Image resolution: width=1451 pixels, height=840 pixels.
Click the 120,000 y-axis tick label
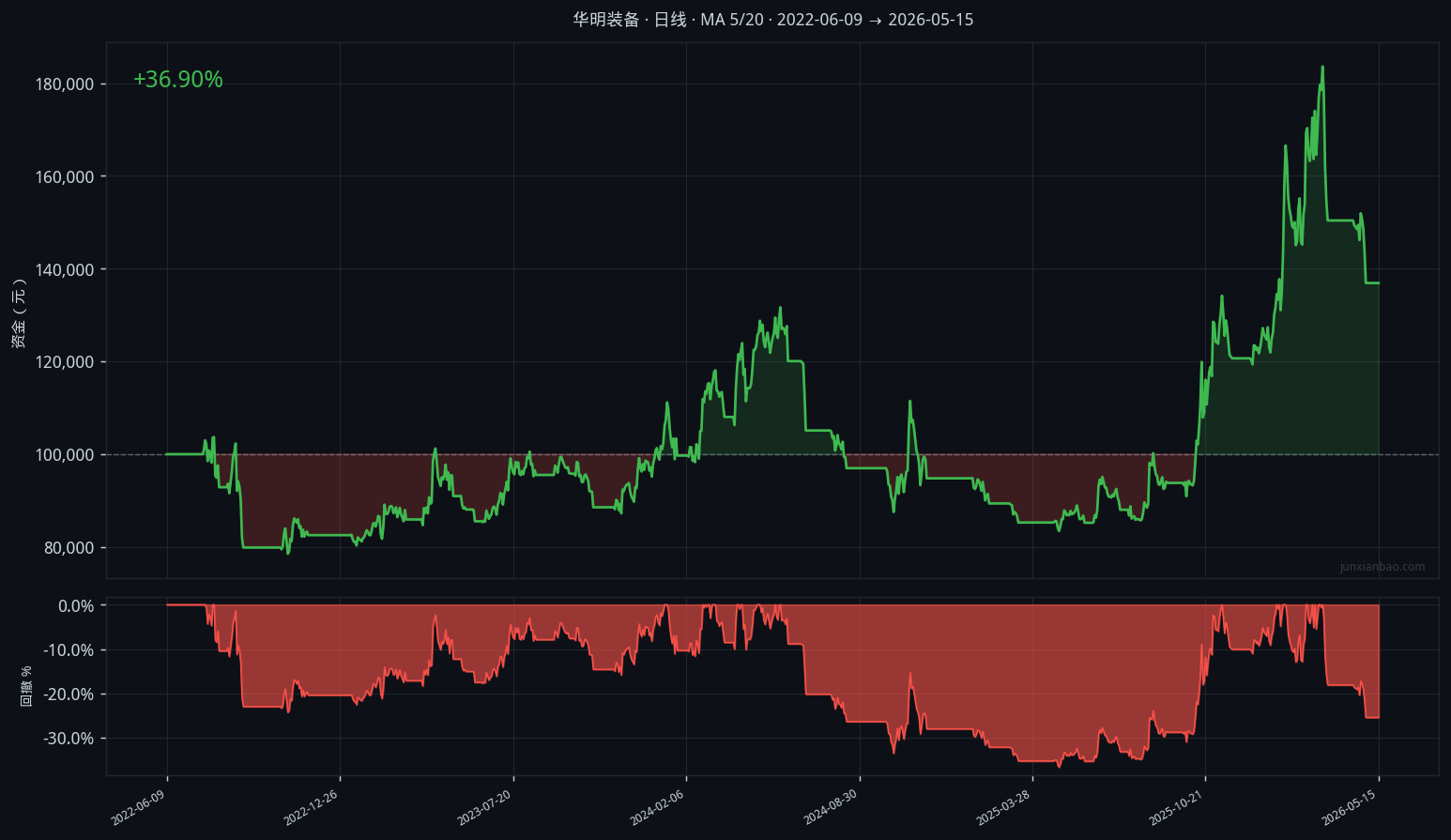coord(65,362)
